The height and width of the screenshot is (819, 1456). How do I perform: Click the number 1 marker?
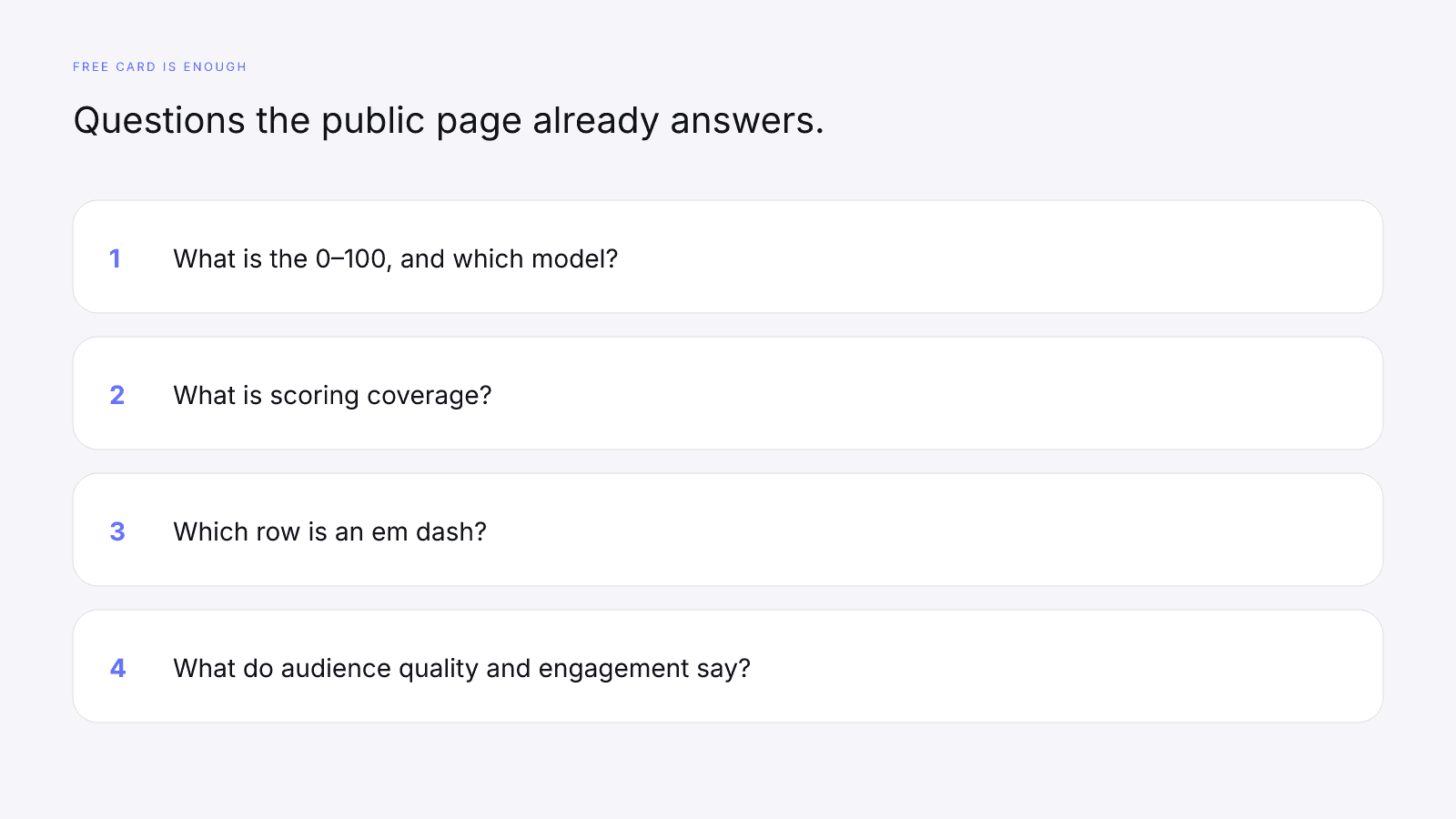116,258
